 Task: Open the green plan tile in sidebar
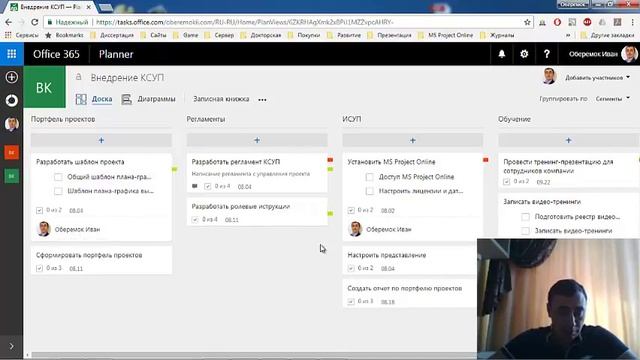pos(11,176)
